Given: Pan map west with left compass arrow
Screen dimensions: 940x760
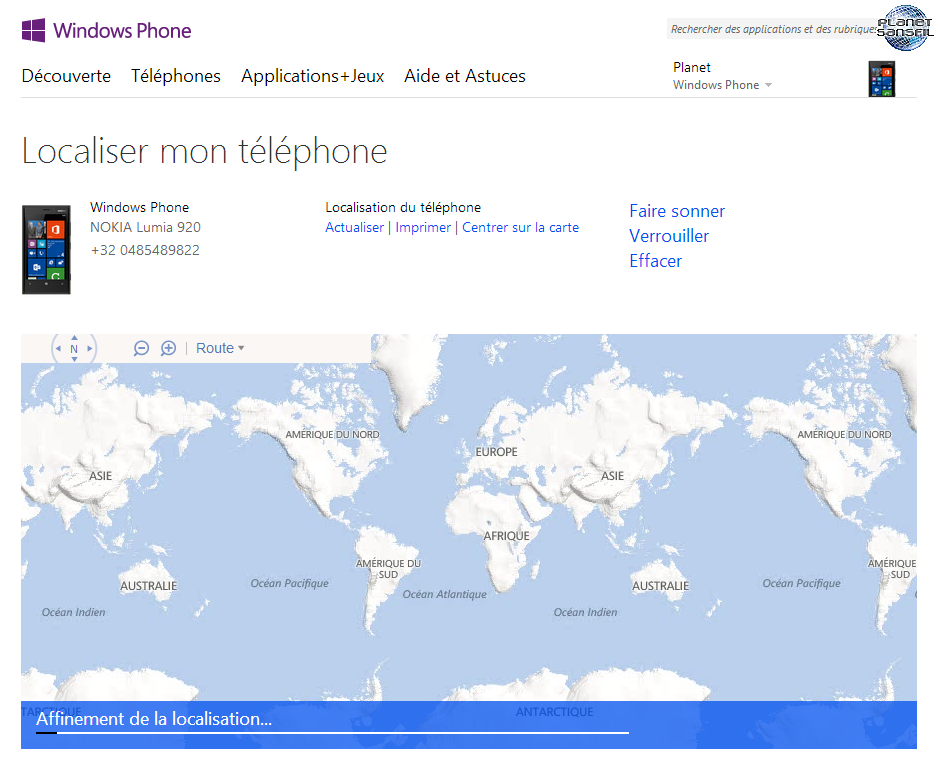Looking at the screenshot, I should pos(59,348).
